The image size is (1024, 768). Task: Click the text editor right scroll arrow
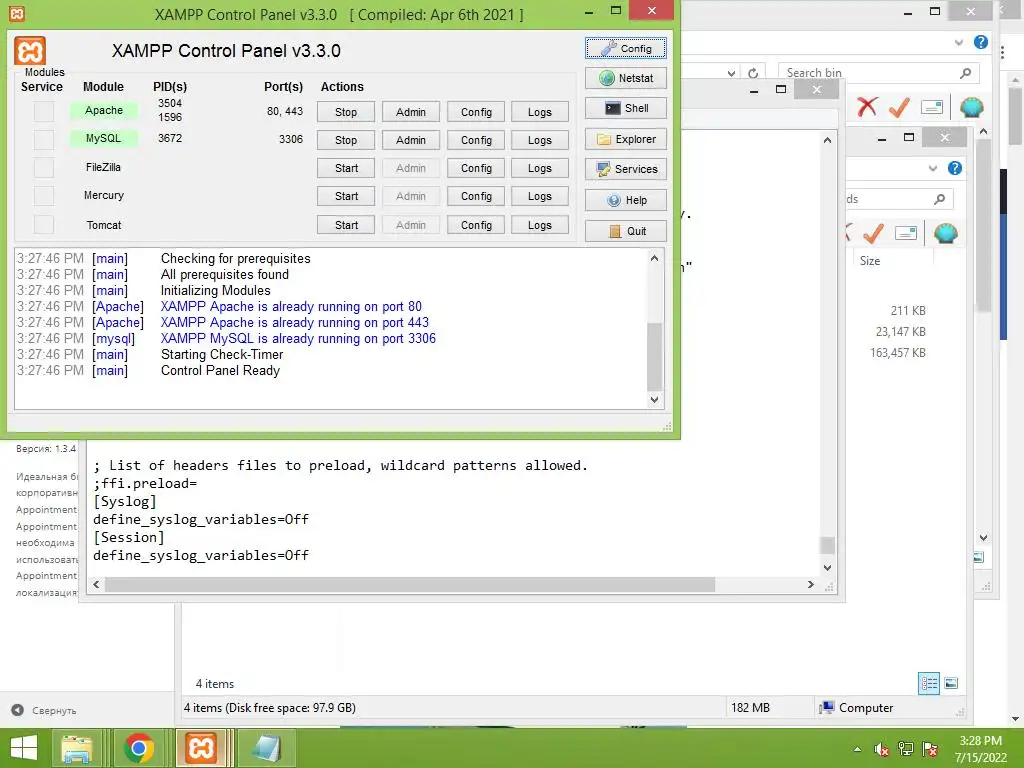(x=810, y=584)
